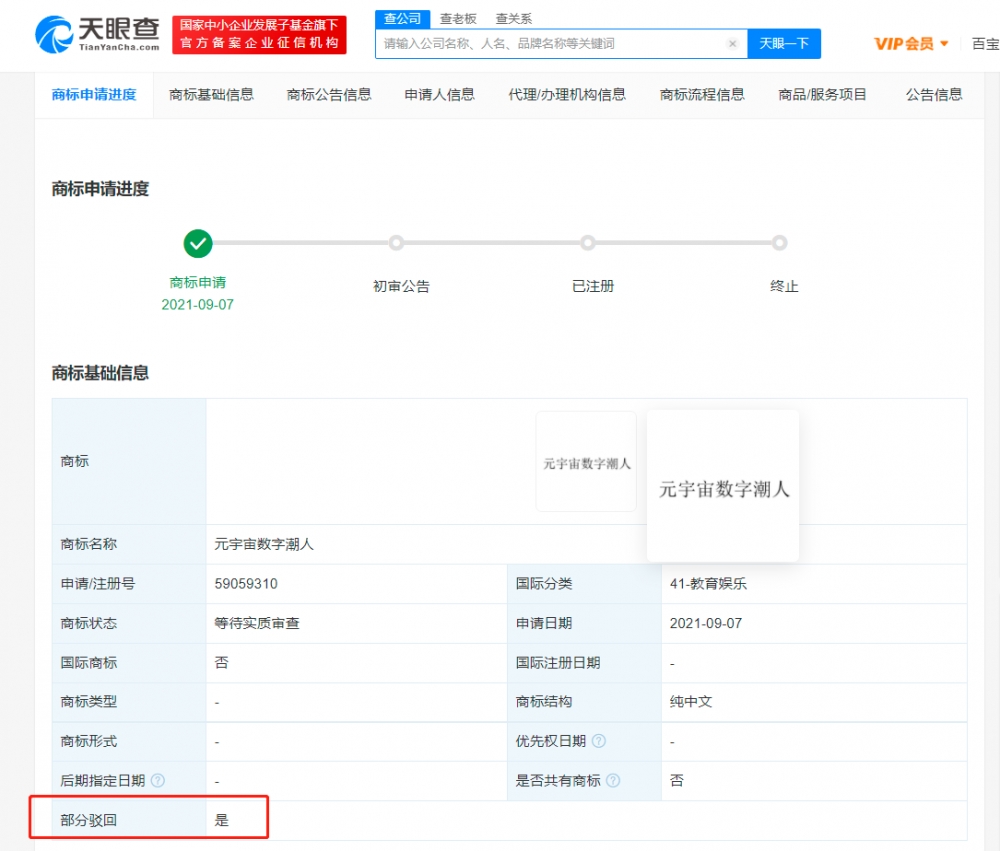Image resolution: width=1000 pixels, height=851 pixels.
Task: Open the 后期指定日期 help icon
Action: (158, 780)
